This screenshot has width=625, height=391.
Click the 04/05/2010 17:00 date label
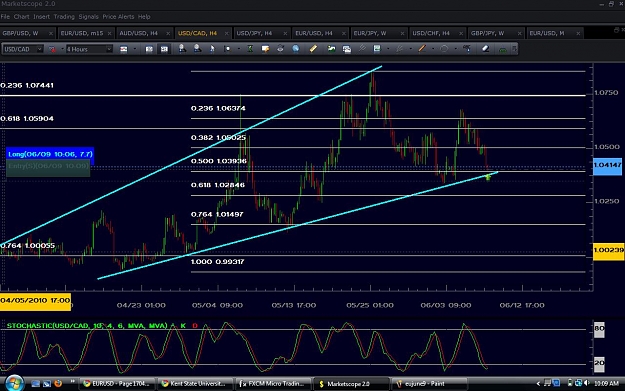35,301
